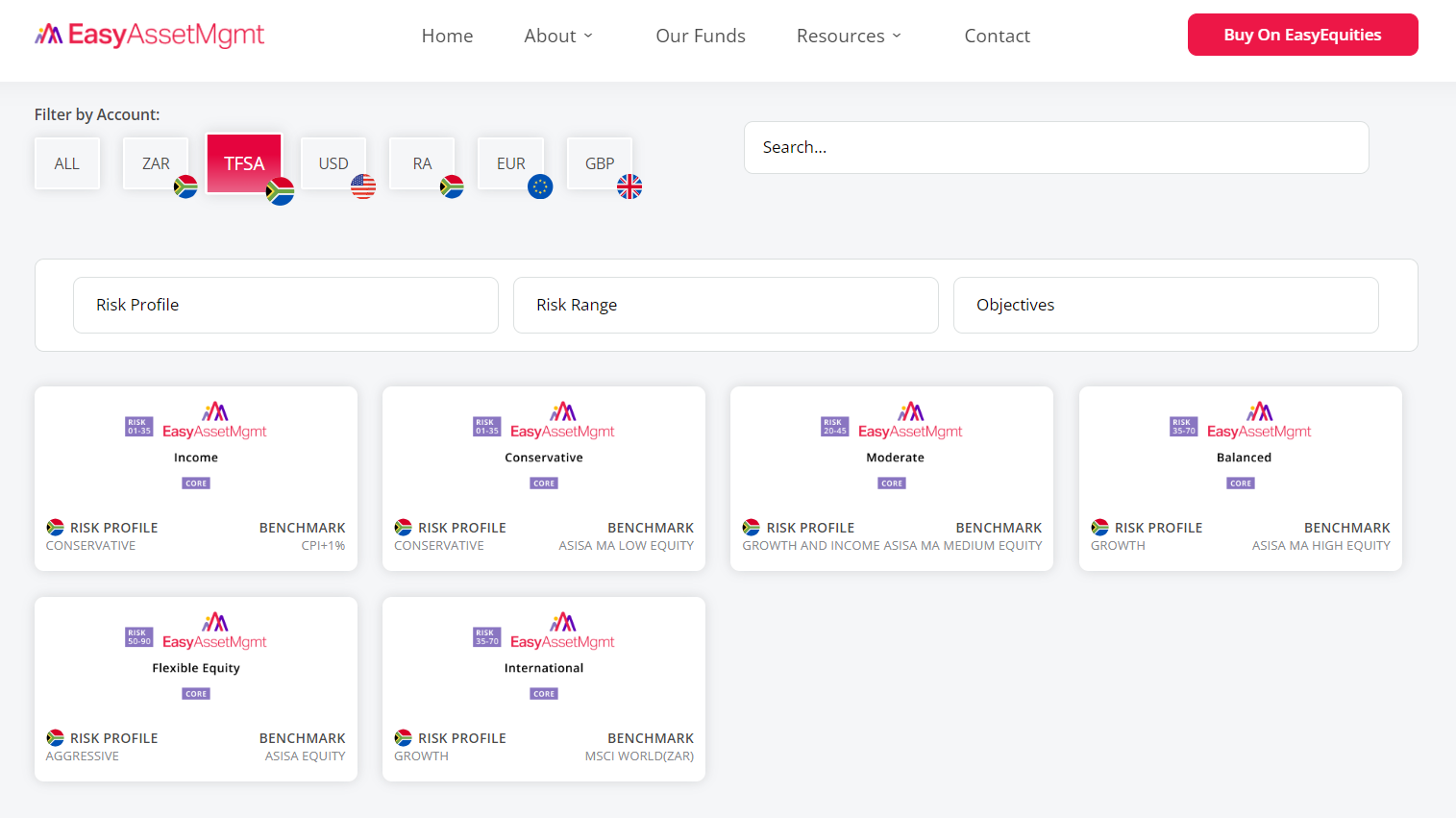Toggle the TFSA account filter
The height and width of the screenshot is (818, 1456).
244,163
